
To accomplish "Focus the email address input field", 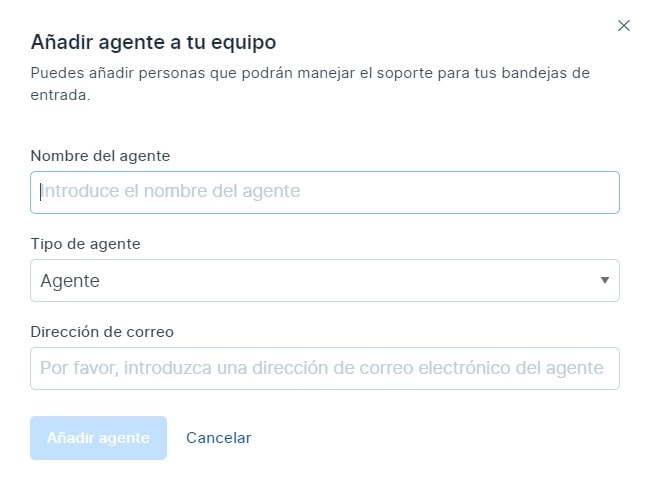I will pos(324,368).
